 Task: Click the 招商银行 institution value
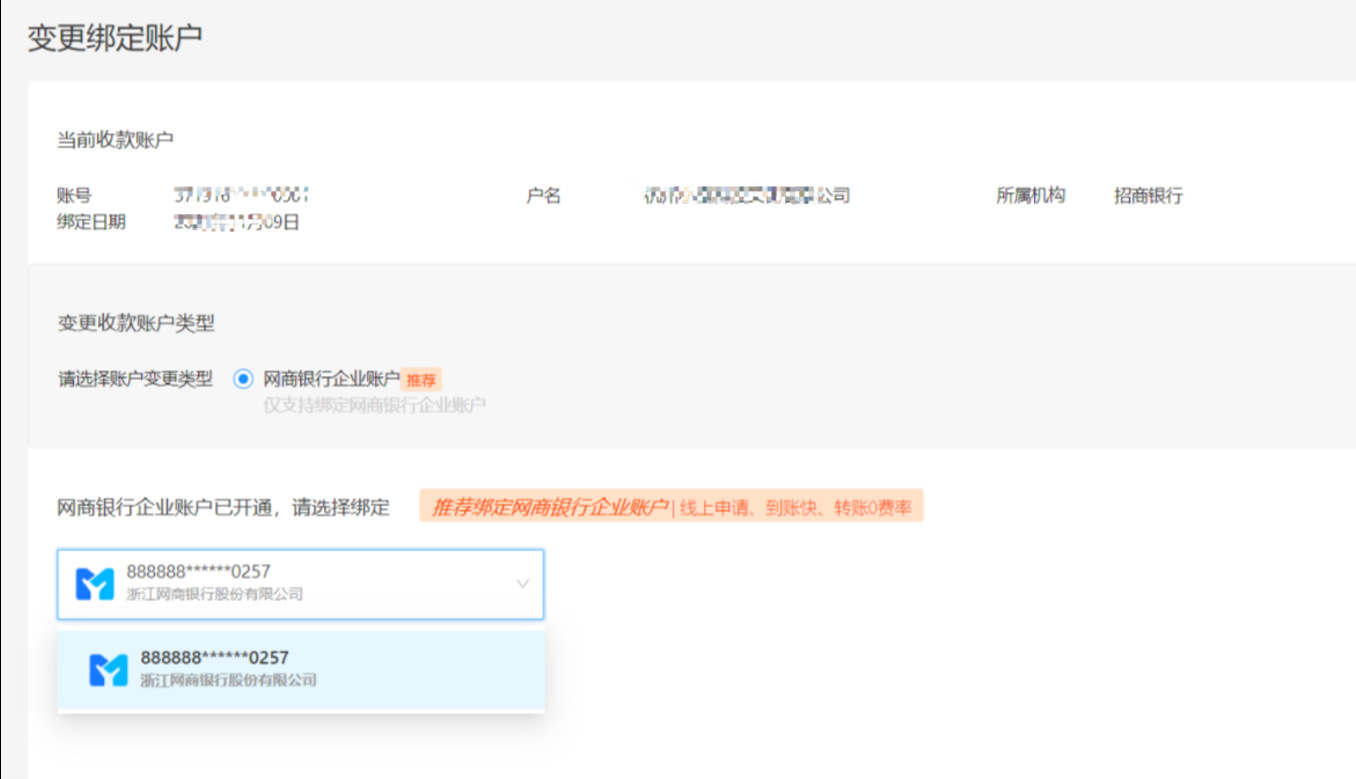(1148, 196)
